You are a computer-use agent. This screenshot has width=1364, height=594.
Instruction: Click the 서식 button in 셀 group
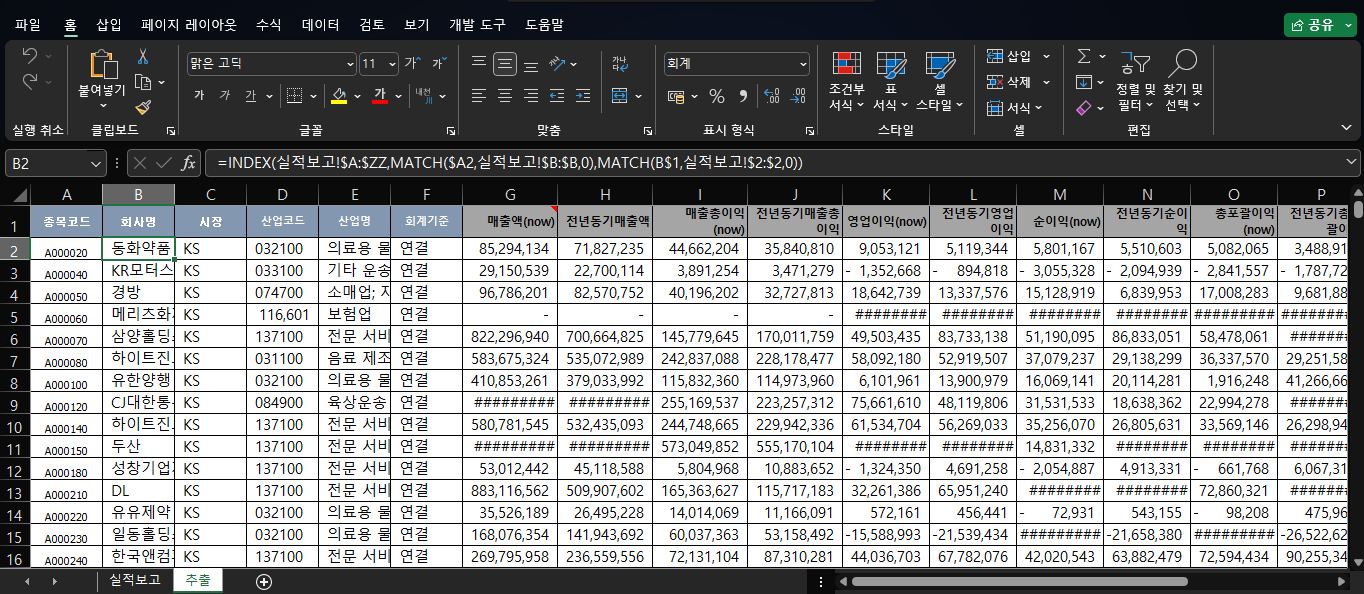tap(1012, 107)
